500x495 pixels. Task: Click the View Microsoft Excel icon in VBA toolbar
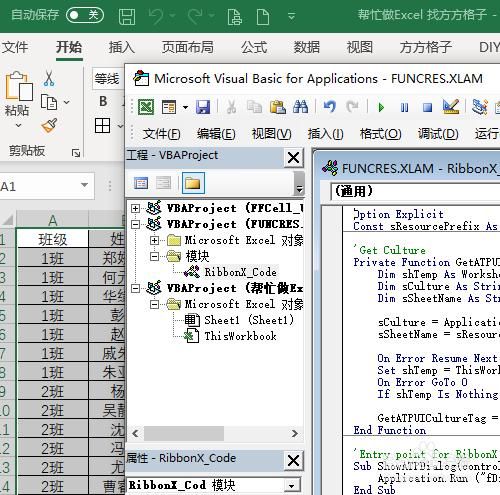tap(146, 107)
